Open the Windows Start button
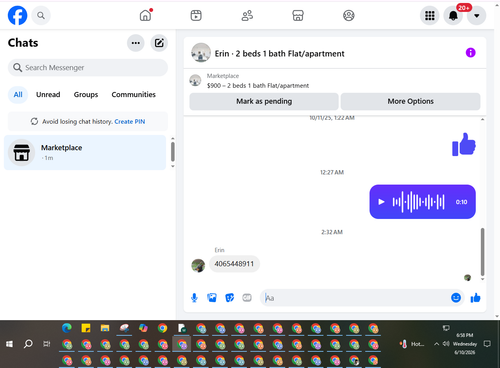Viewport: 500px width, 368px height. point(9,344)
